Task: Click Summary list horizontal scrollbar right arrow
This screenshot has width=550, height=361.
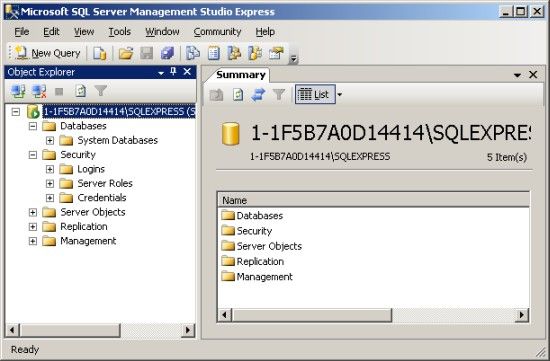Action: pyautogui.click(x=522, y=315)
